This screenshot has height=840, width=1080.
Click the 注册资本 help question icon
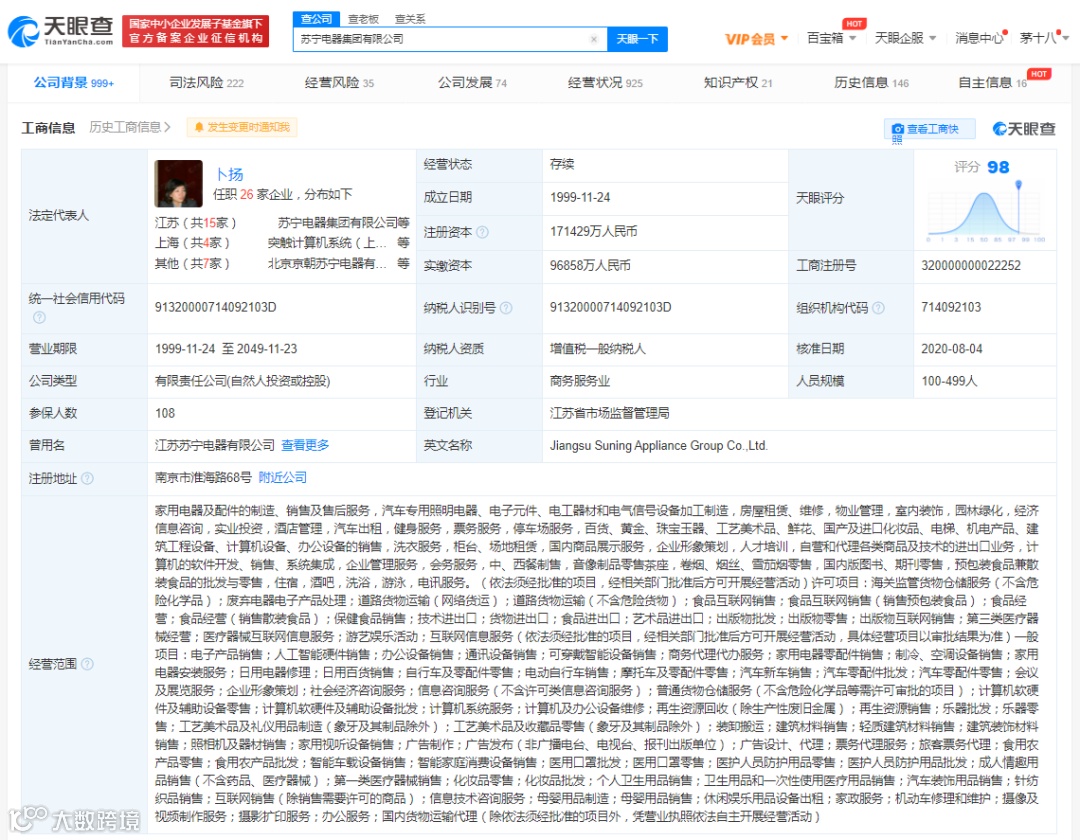click(x=482, y=232)
